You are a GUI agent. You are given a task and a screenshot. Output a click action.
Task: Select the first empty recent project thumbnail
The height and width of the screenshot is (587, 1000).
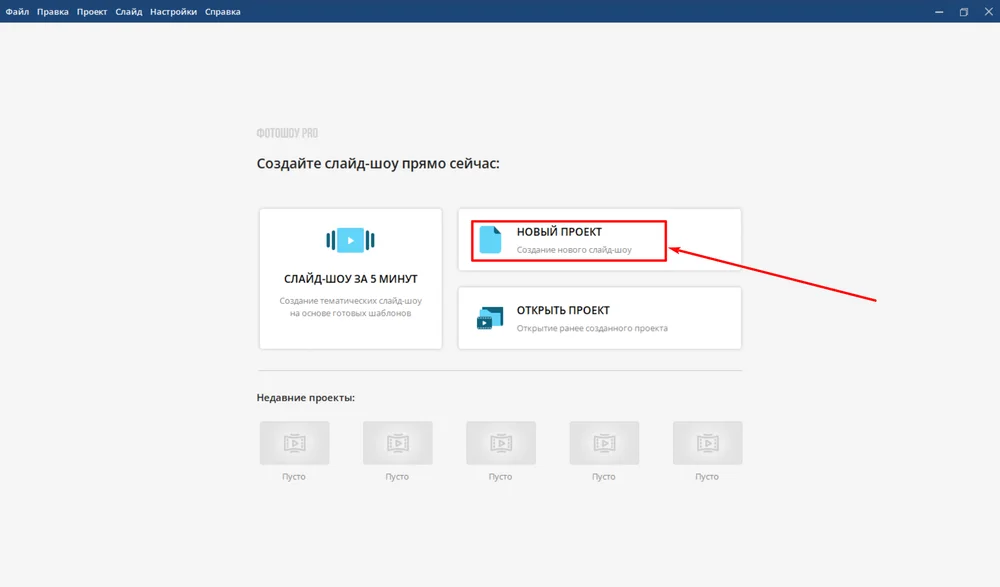294,442
